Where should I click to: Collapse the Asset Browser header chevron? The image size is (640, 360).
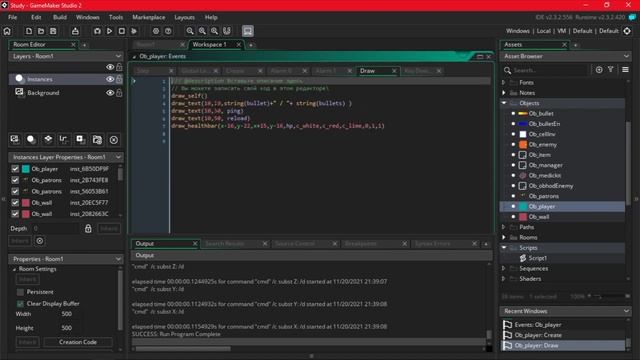(626, 56)
